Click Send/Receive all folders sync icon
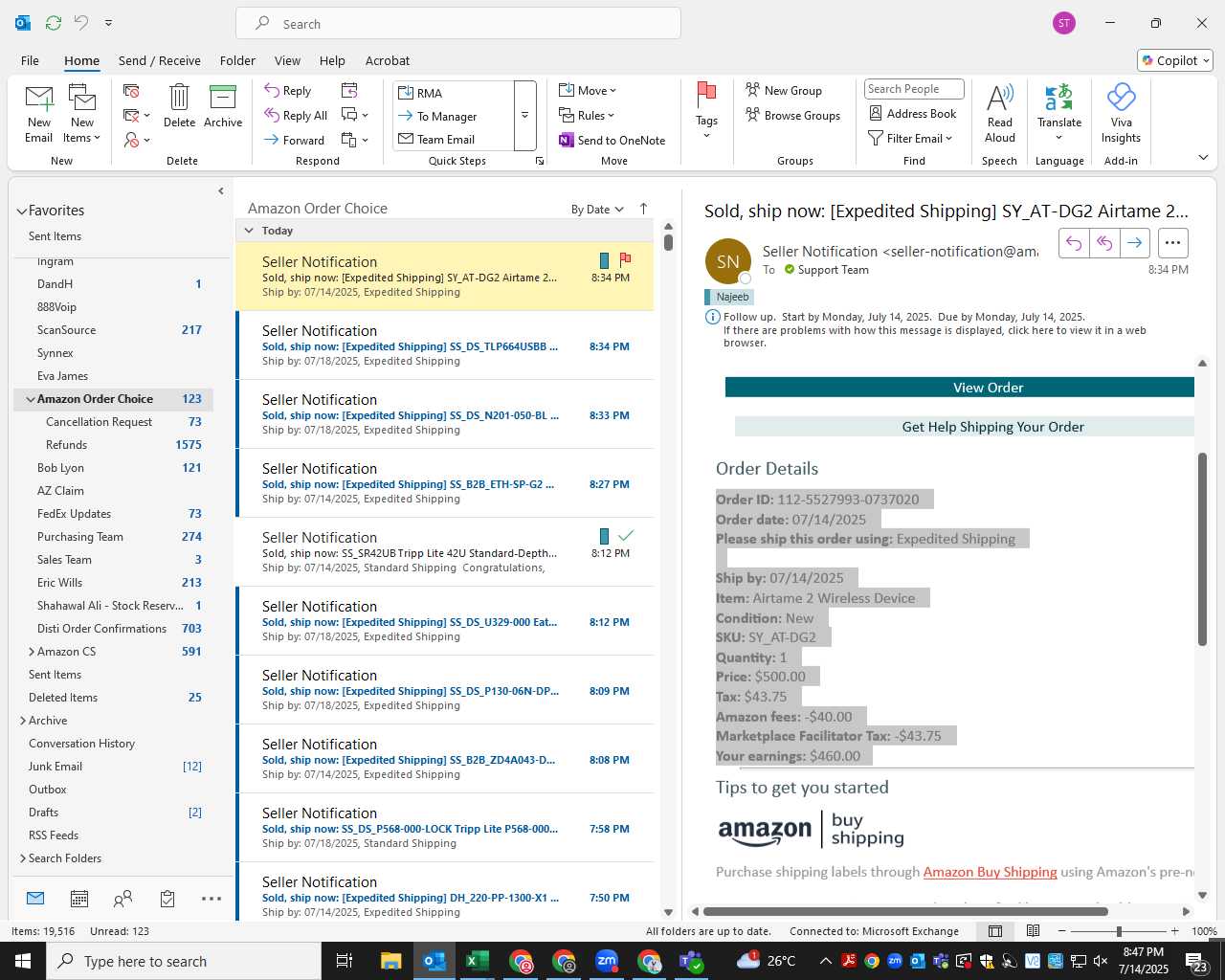This screenshot has width=1225, height=980. (x=54, y=22)
